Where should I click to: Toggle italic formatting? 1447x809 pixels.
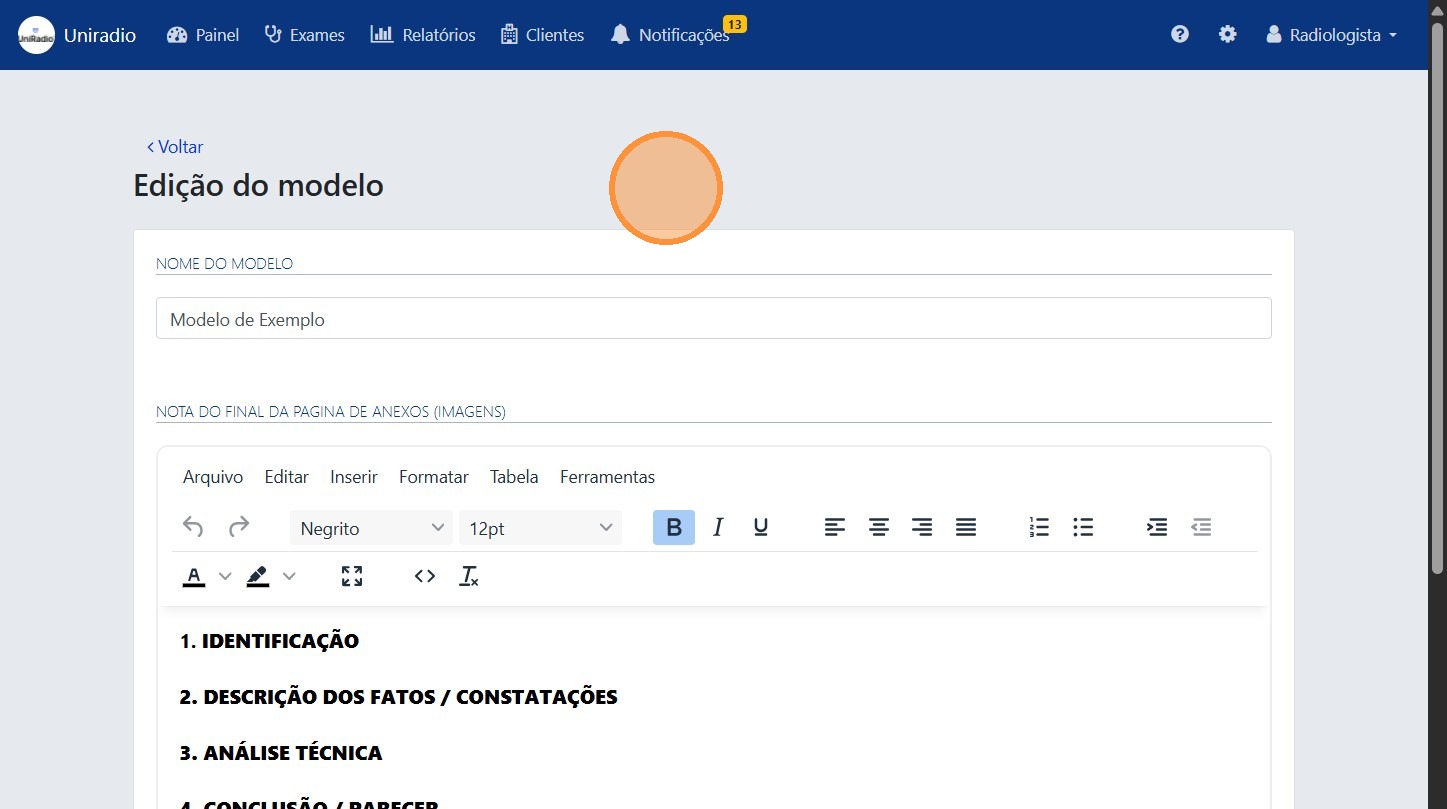click(717, 527)
